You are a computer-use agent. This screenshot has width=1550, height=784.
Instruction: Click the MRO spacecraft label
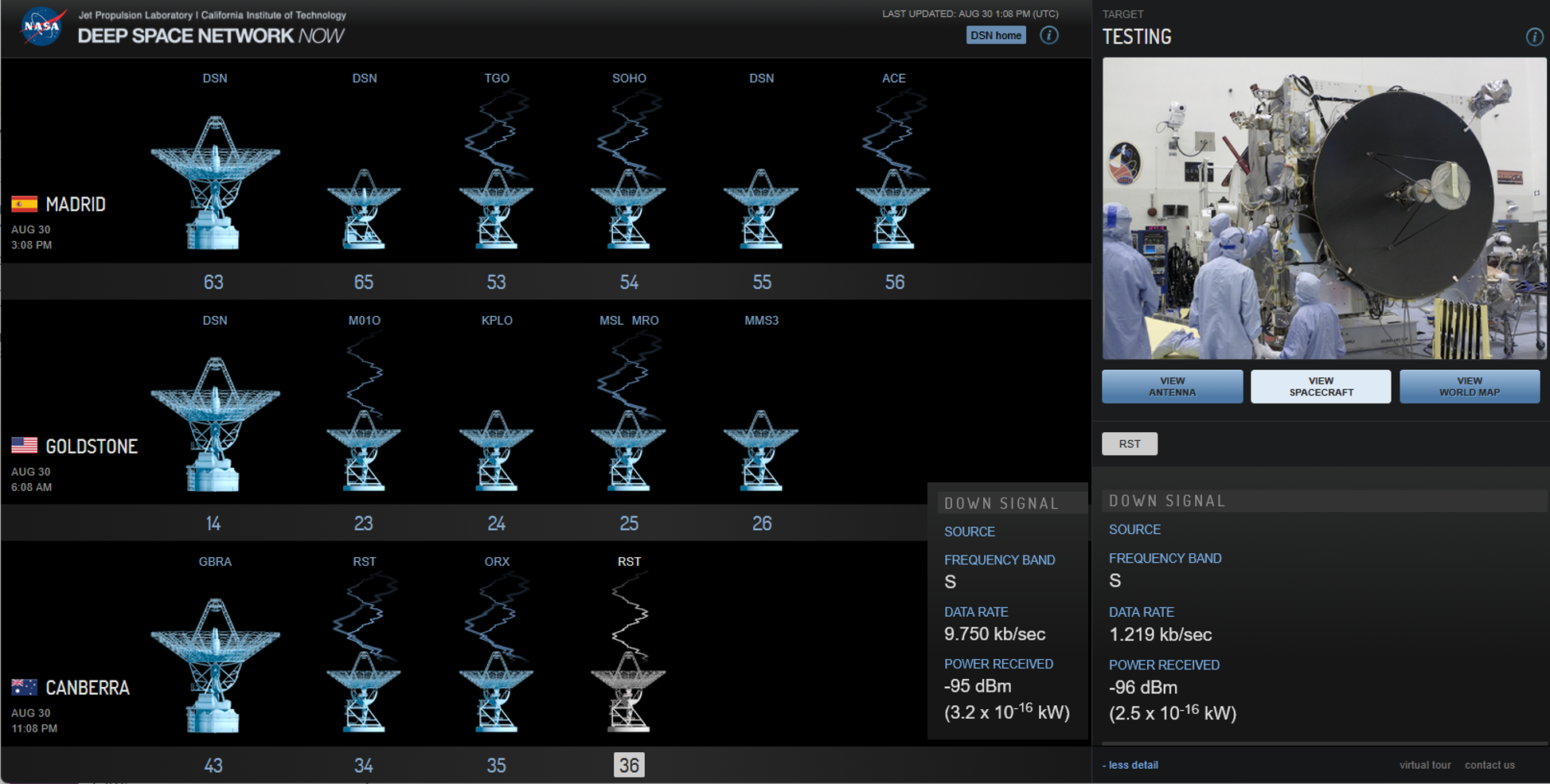(x=646, y=320)
